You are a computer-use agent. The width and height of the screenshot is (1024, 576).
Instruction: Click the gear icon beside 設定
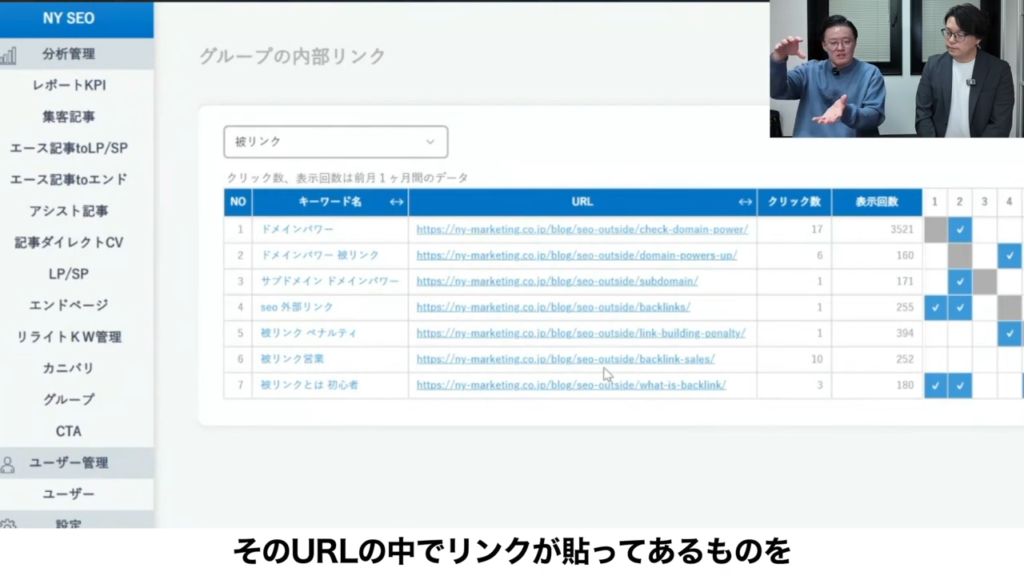[8, 524]
